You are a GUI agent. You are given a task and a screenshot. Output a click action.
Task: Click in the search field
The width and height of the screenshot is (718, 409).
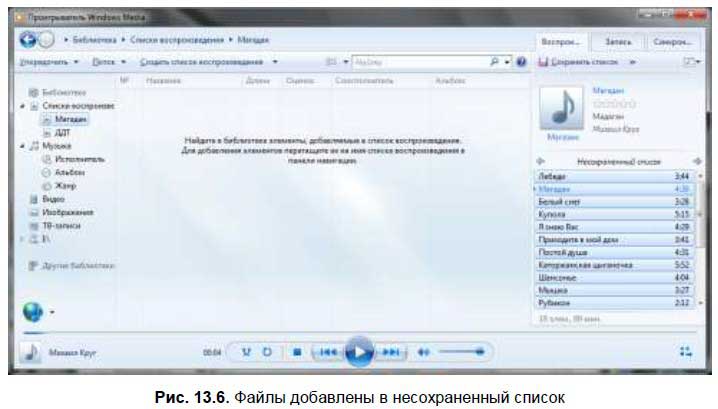click(420, 61)
